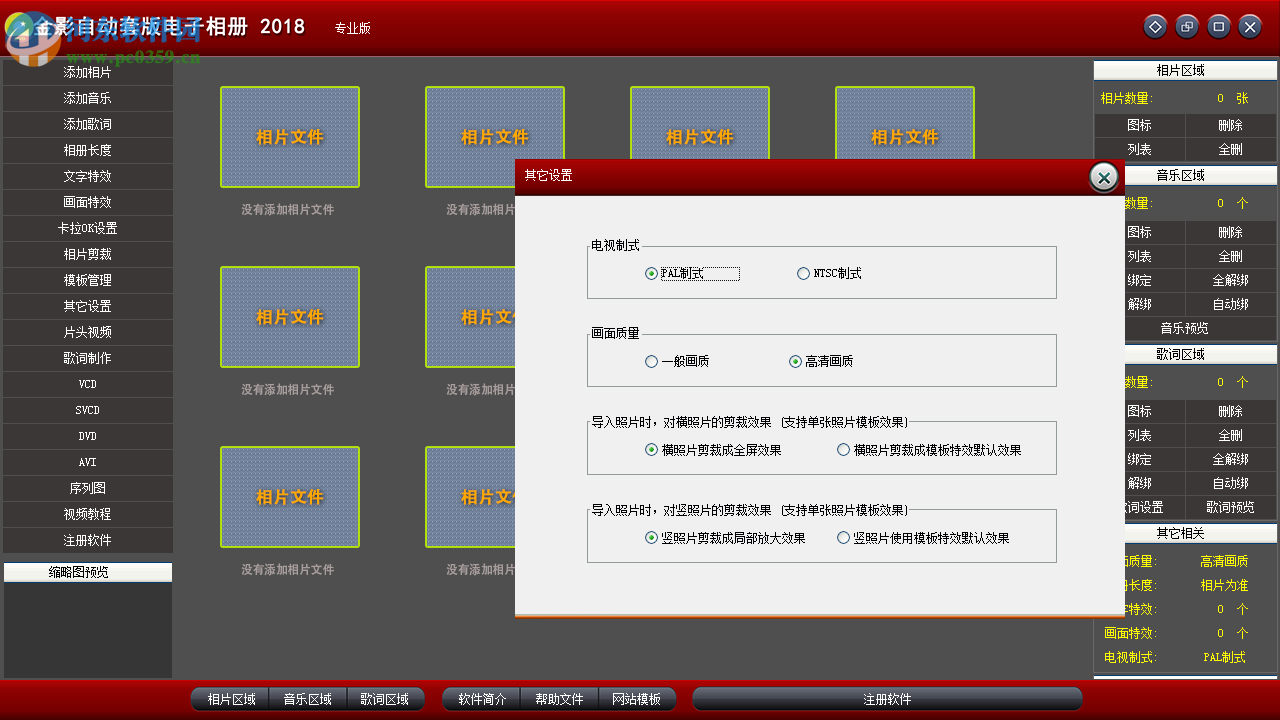
Task: Click the PAL制式 value in 其它相关 panel
Action: [x=1224, y=657]
